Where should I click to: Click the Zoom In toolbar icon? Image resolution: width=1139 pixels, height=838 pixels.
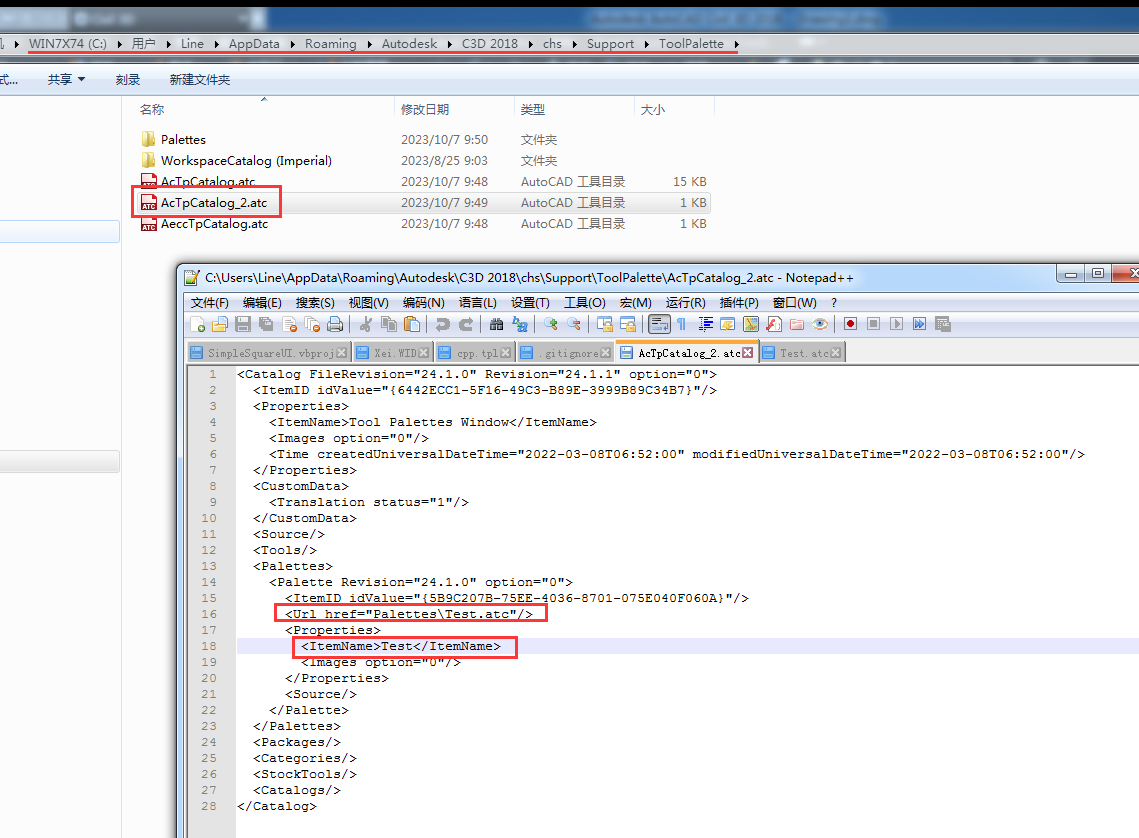pyautogui.click(x=550, y=324)
